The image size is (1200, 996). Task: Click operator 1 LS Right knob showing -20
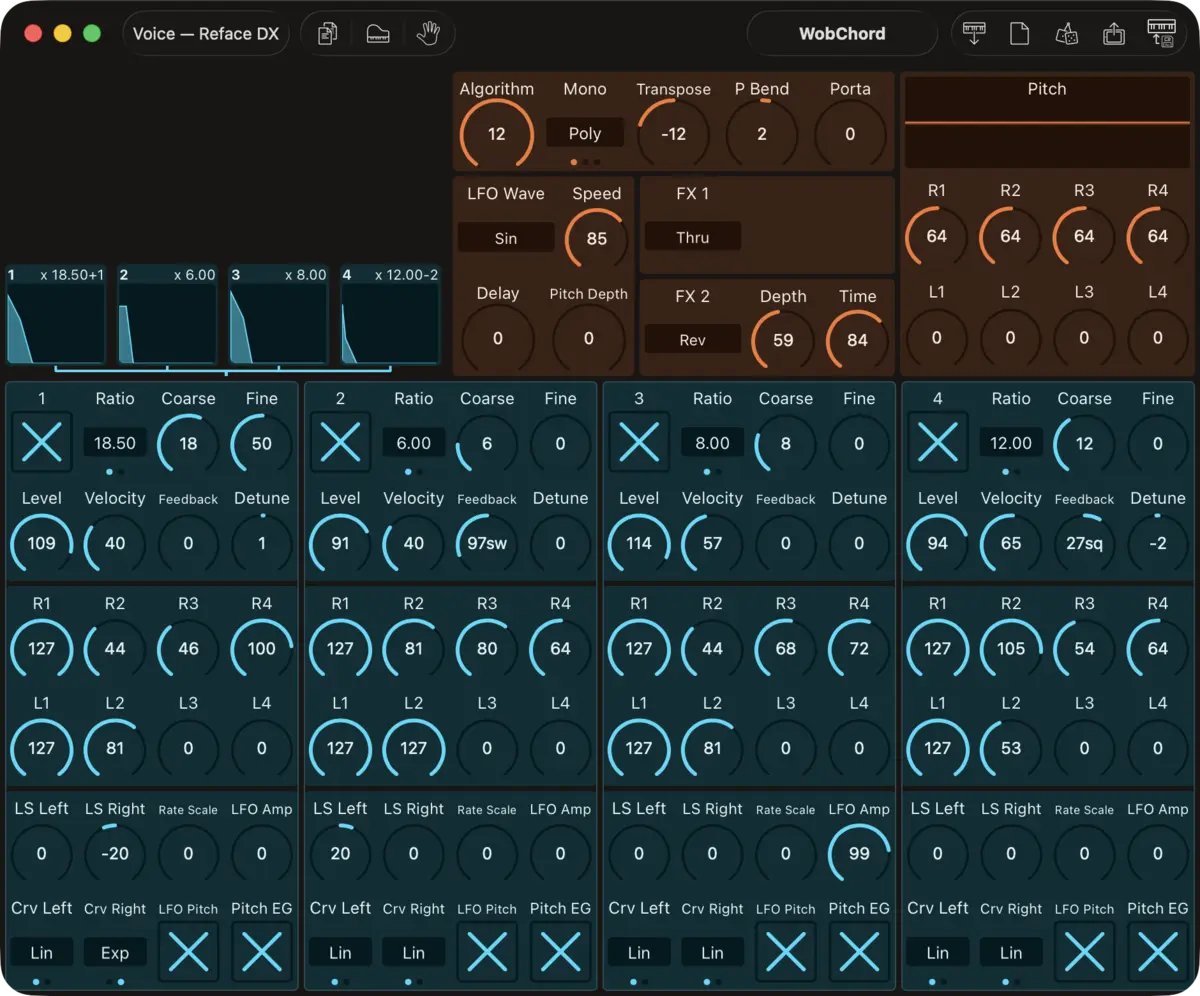point(115,853)
